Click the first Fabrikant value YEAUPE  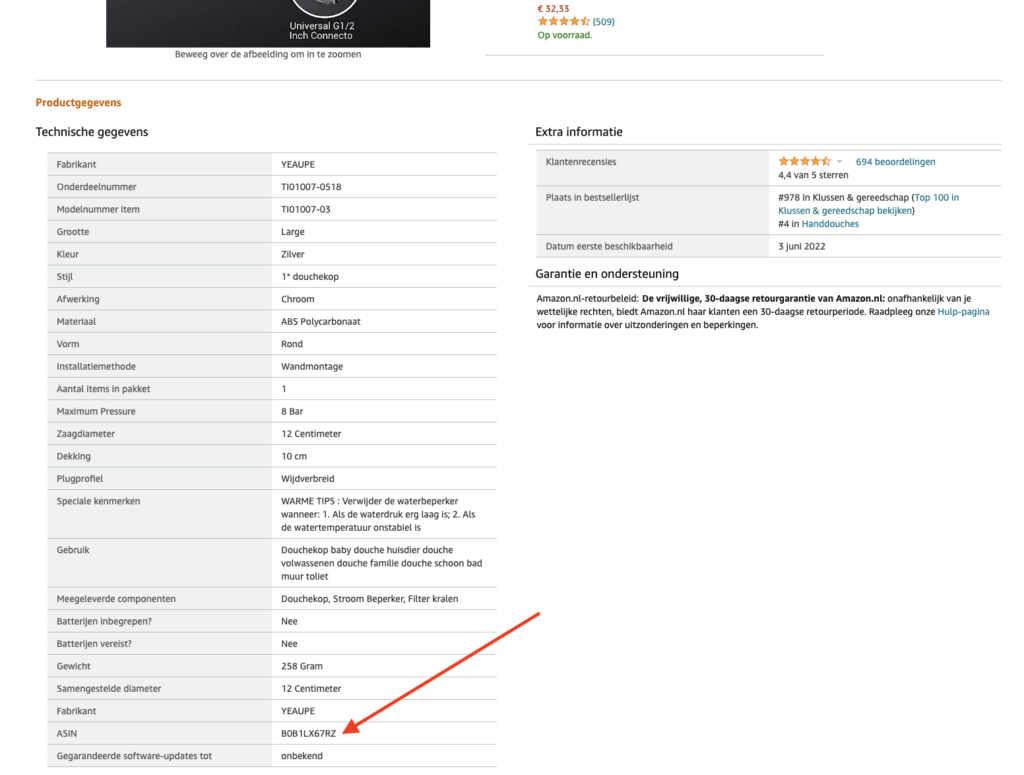(x=298, y=165)
